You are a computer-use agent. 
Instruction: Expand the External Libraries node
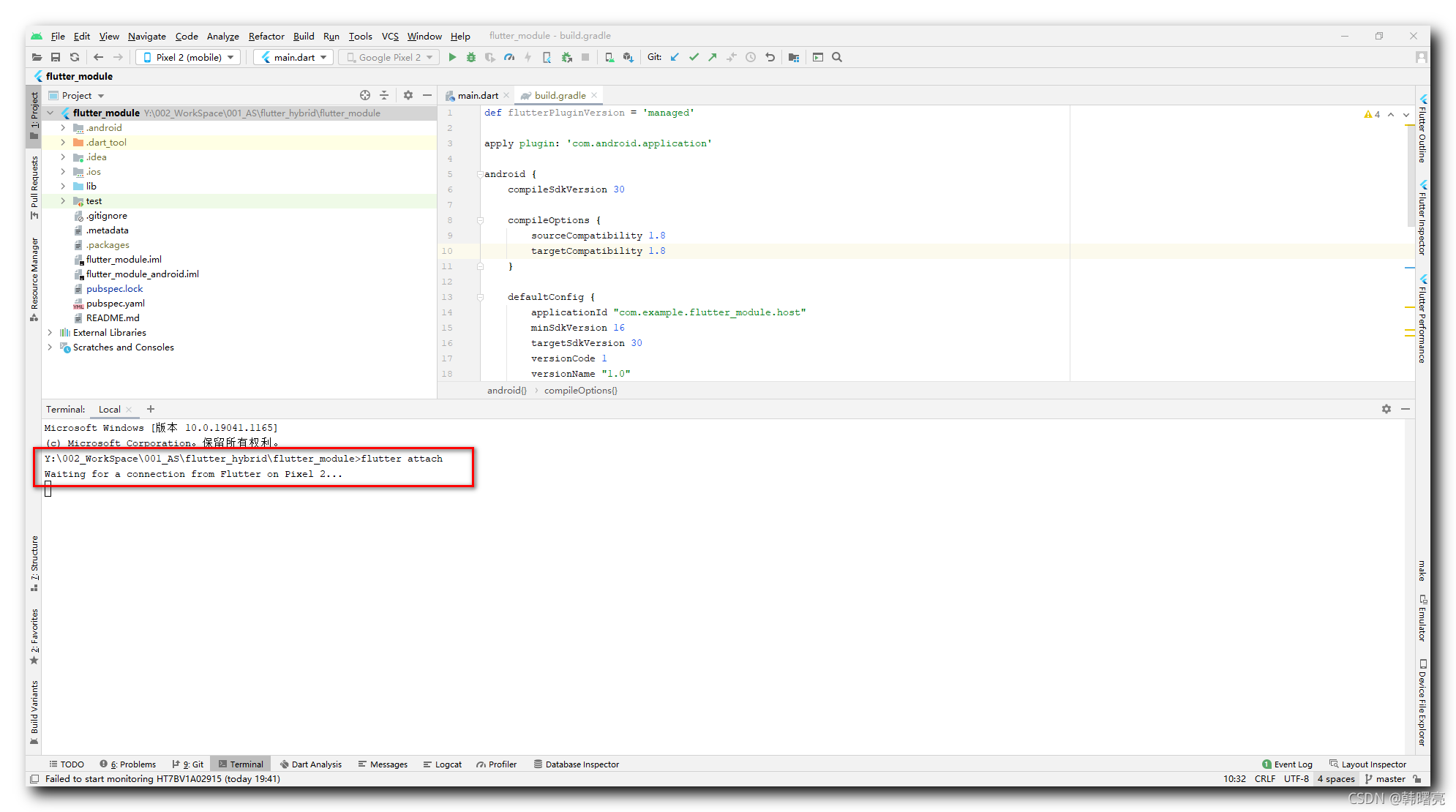51,332
